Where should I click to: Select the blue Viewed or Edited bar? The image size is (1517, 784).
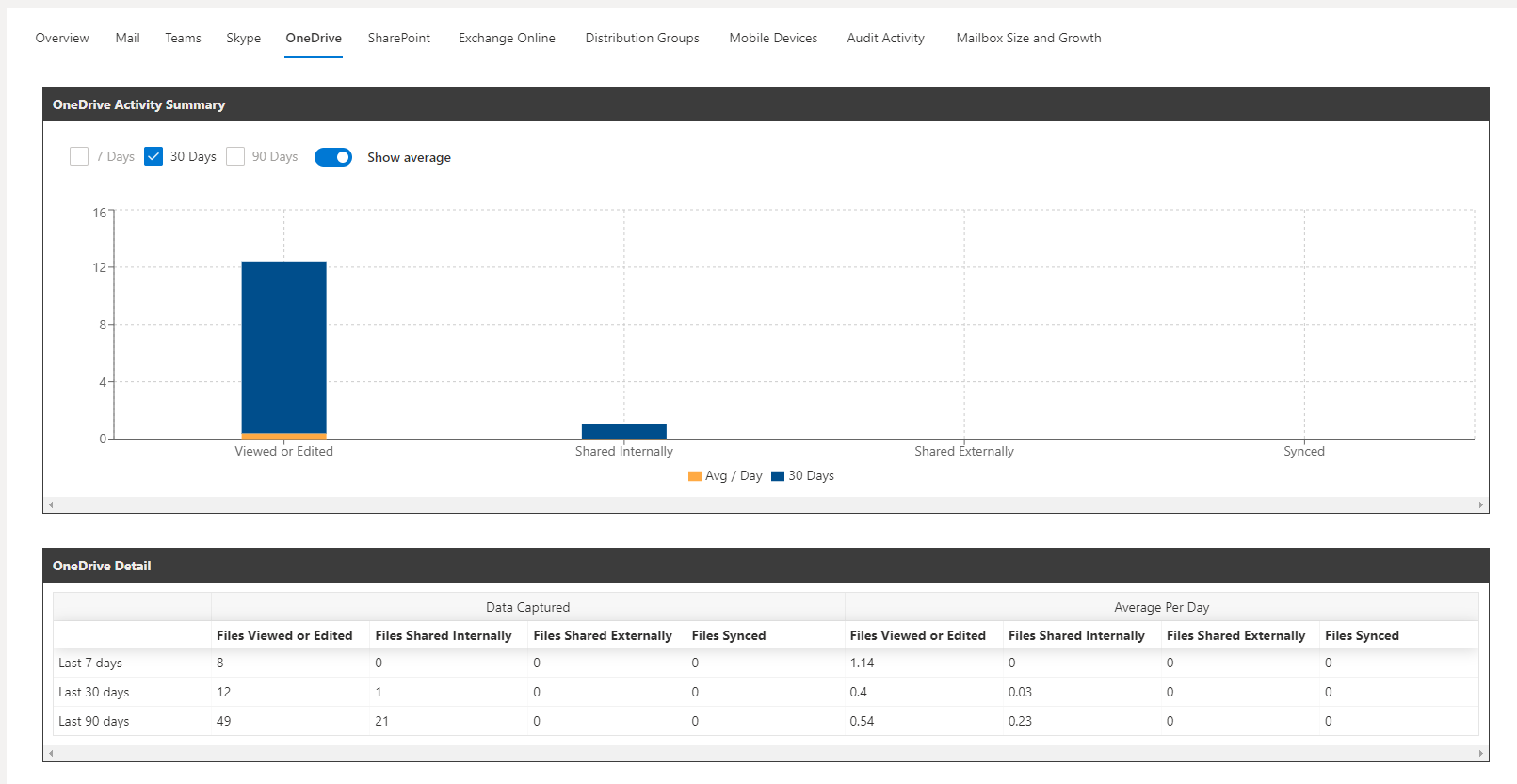click(x=283, y=346)
